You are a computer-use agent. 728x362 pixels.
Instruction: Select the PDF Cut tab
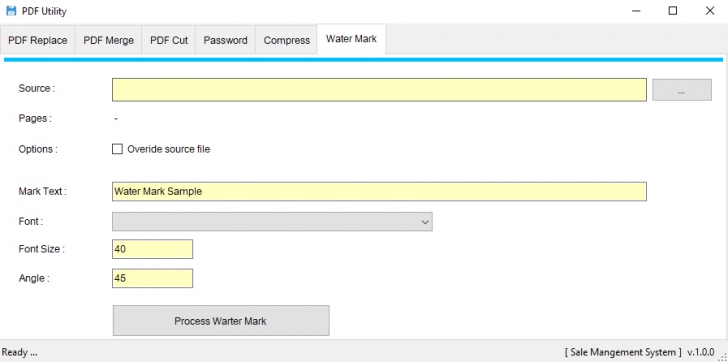pos(169,40)
